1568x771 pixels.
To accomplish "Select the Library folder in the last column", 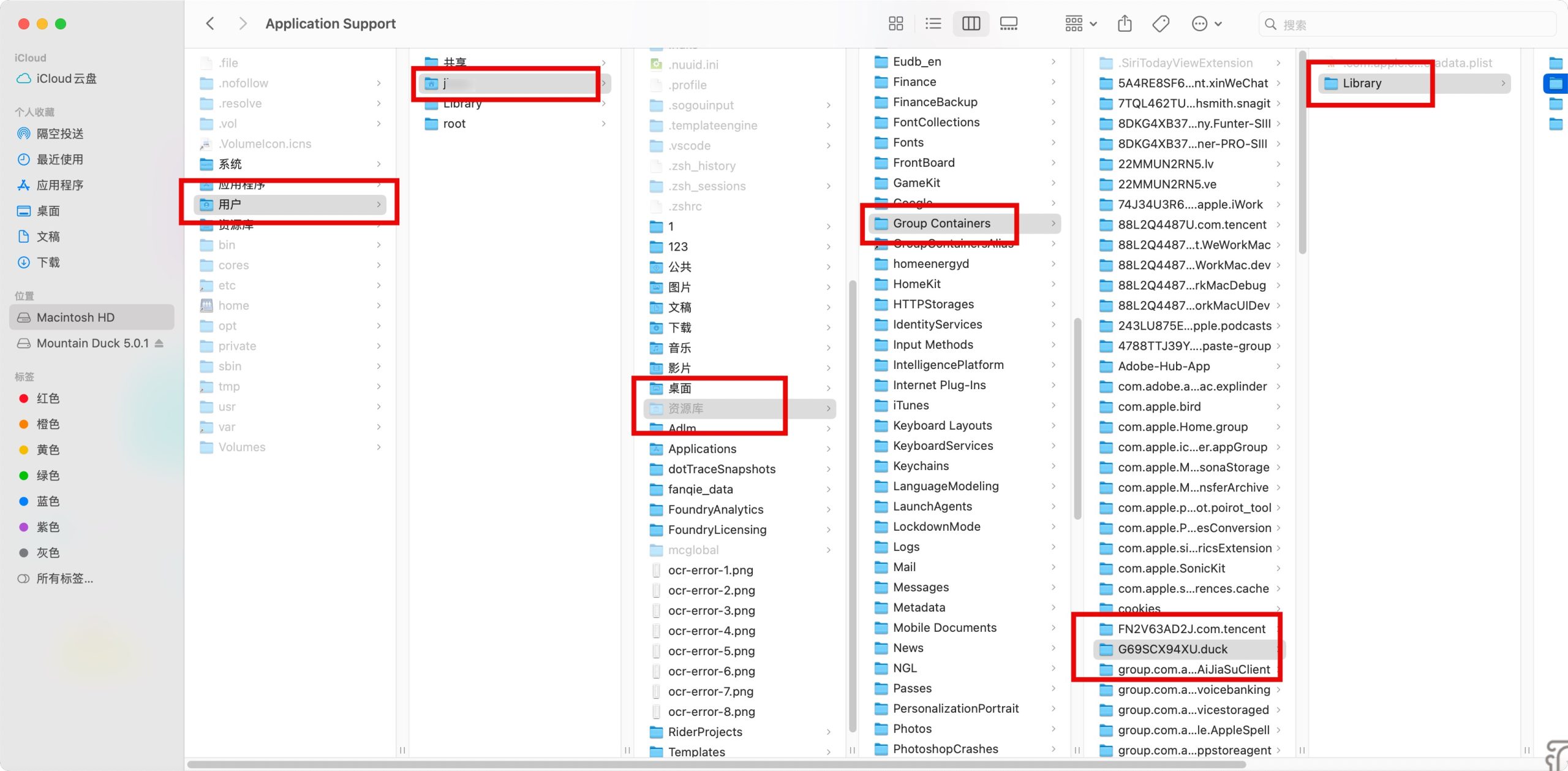I will click(1362, 83).
